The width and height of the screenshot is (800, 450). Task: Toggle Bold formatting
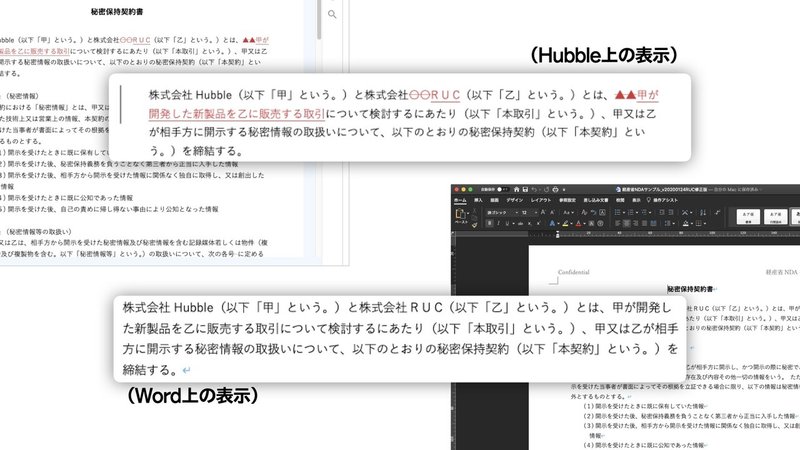point(489,223)
